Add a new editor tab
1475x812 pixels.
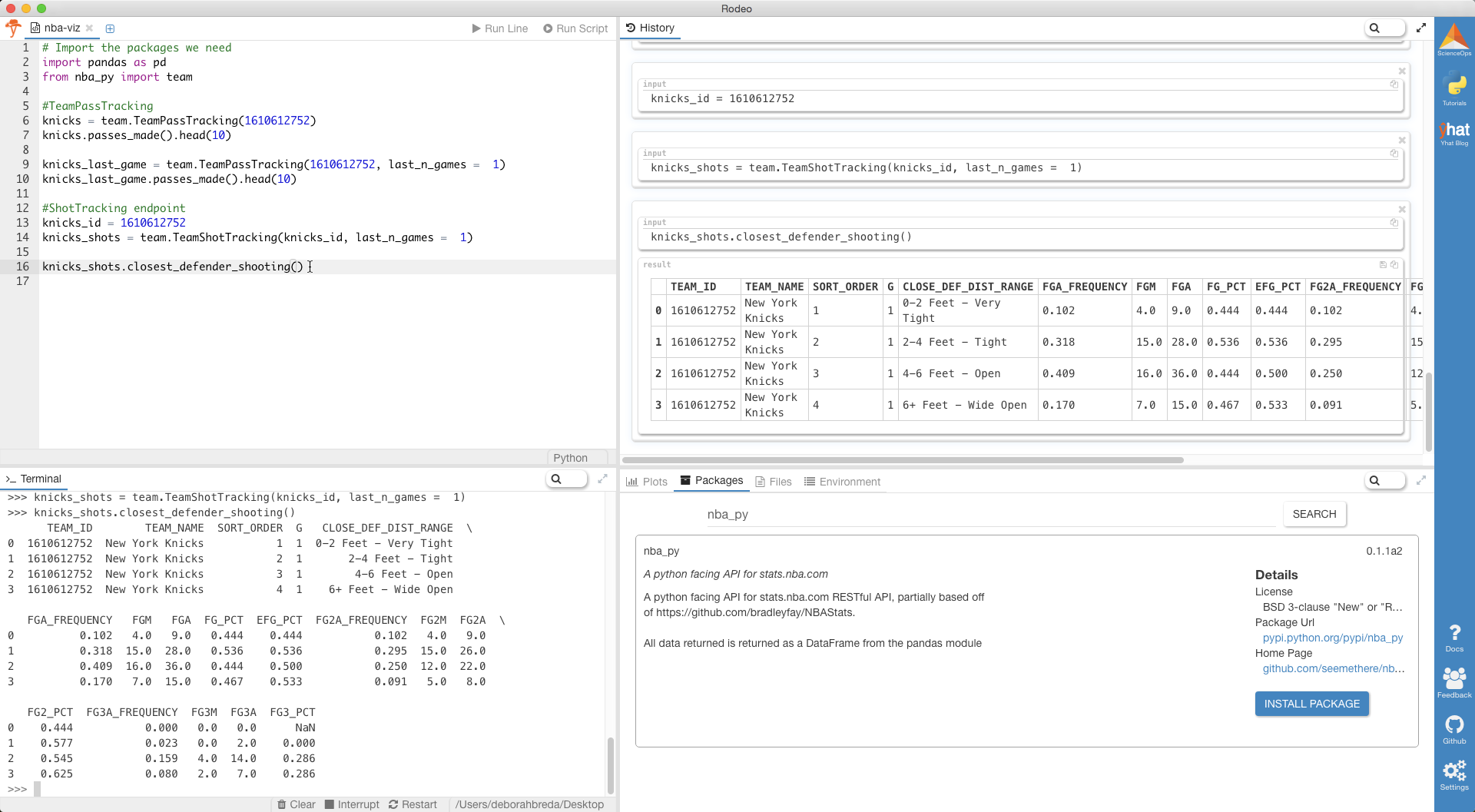point(110,28)
